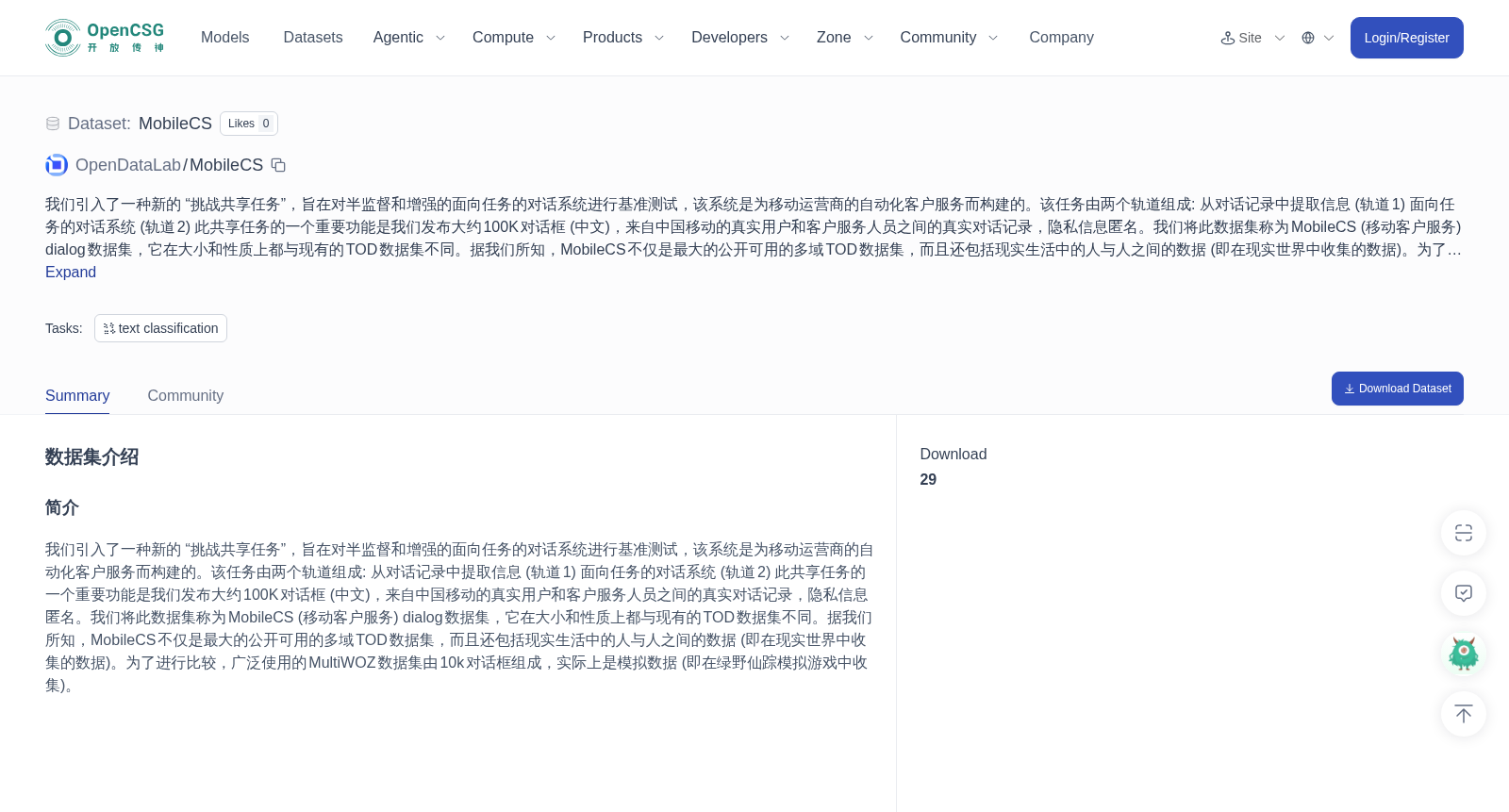Open the Models page
The width and height of the screenshot is (1509, 812).
pyautogui.click(x=224, y=38)
